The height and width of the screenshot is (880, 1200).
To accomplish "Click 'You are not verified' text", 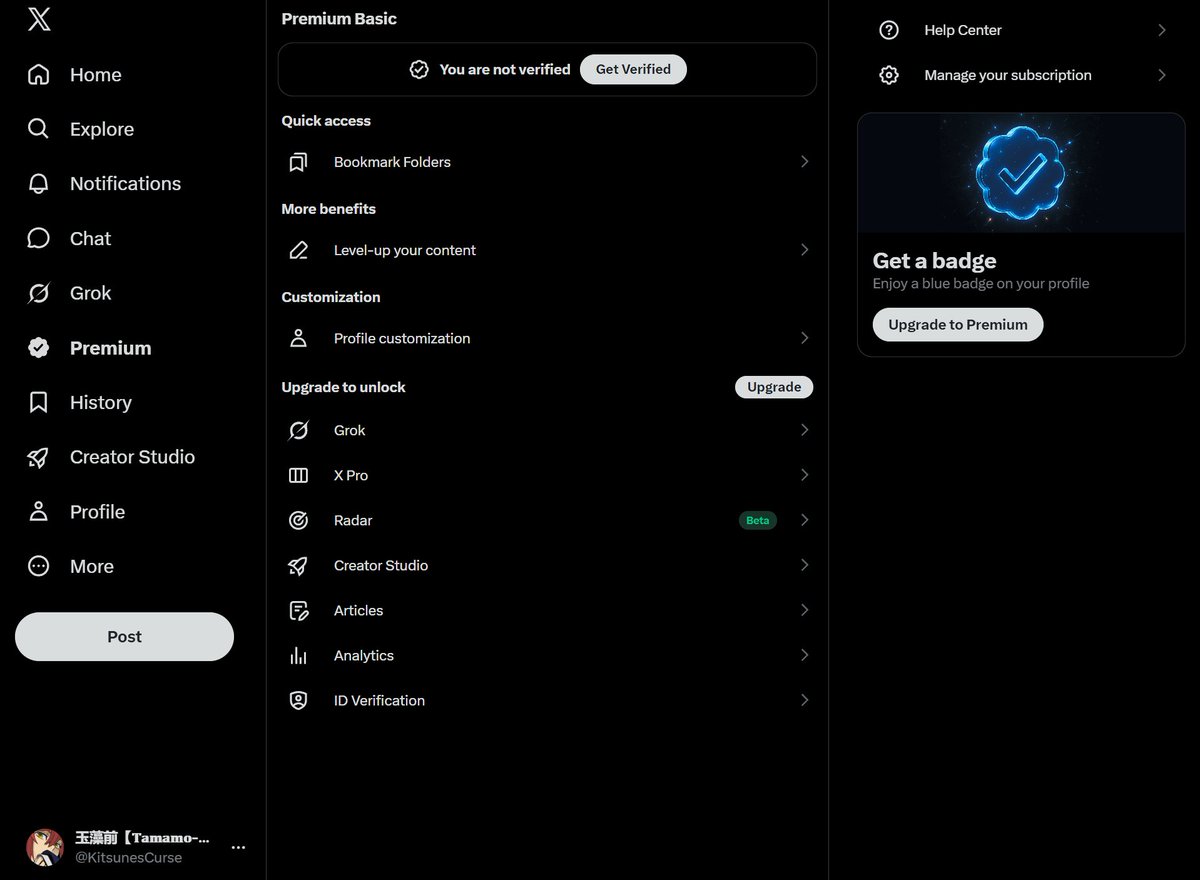I will (505, 69).
